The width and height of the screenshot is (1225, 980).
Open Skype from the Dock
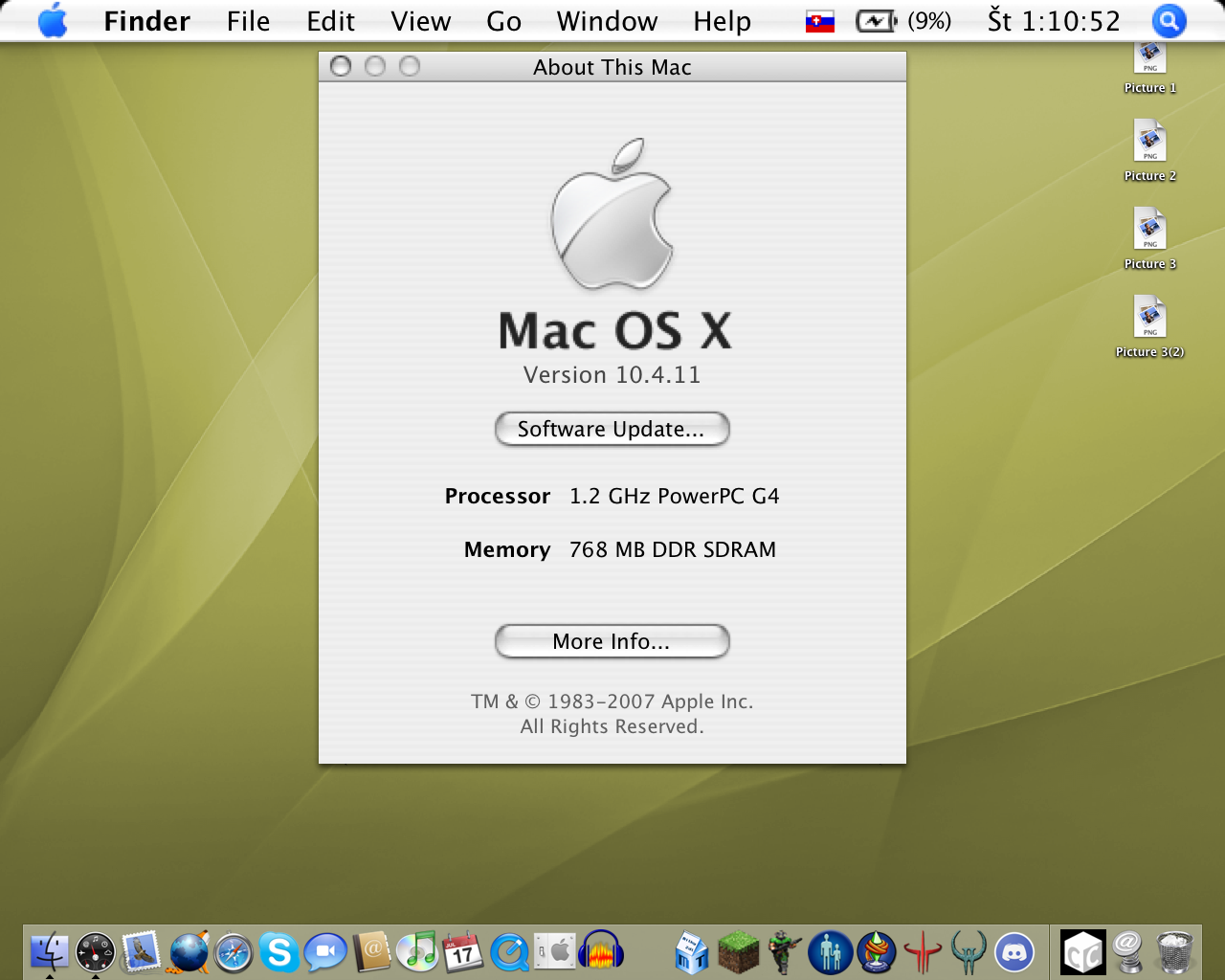pos(279,953)
